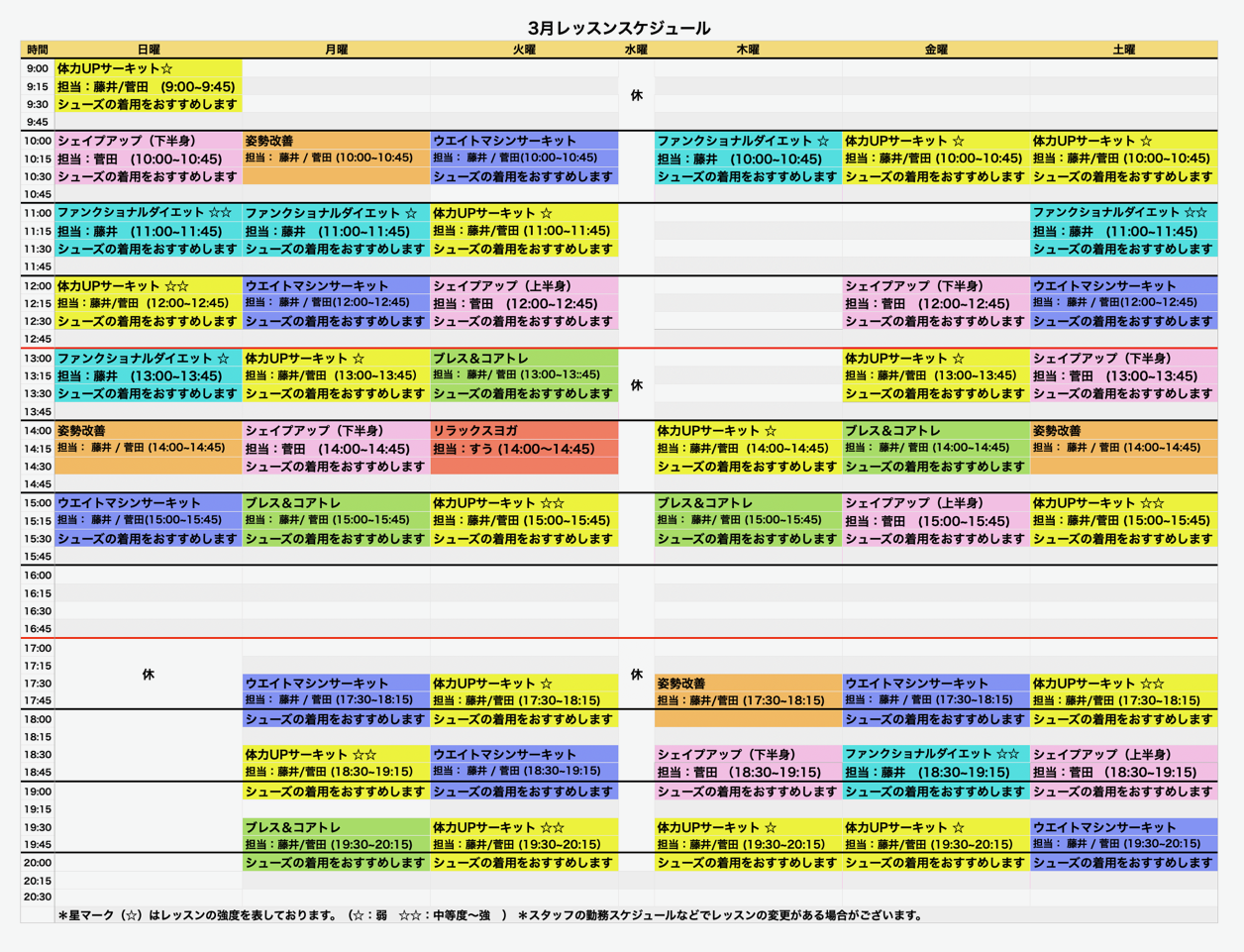Select Tuesday 18:30 ウエイトマシンサーキット title

[505, 755]
